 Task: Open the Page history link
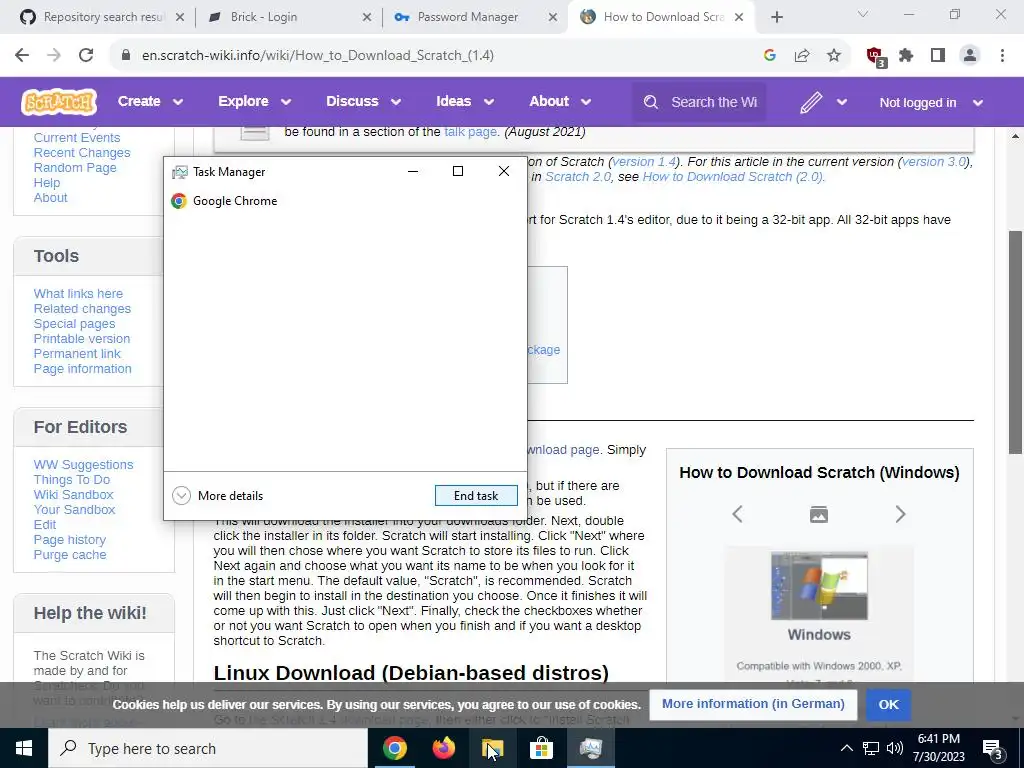69,540
